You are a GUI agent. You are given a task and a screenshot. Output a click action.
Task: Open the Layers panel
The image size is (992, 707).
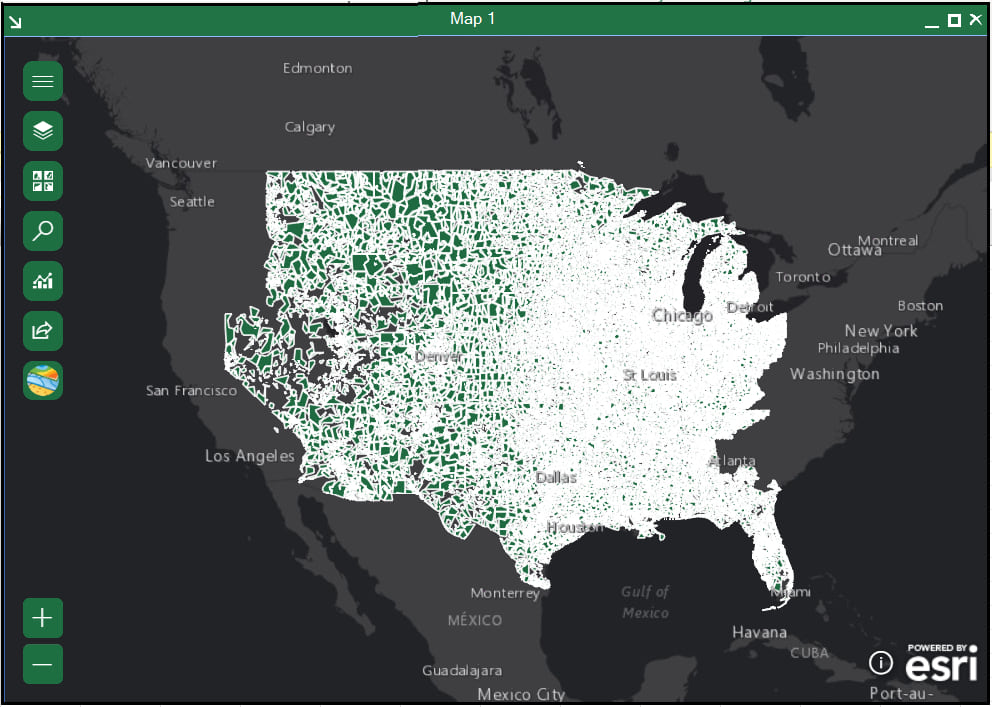[42, 131]
